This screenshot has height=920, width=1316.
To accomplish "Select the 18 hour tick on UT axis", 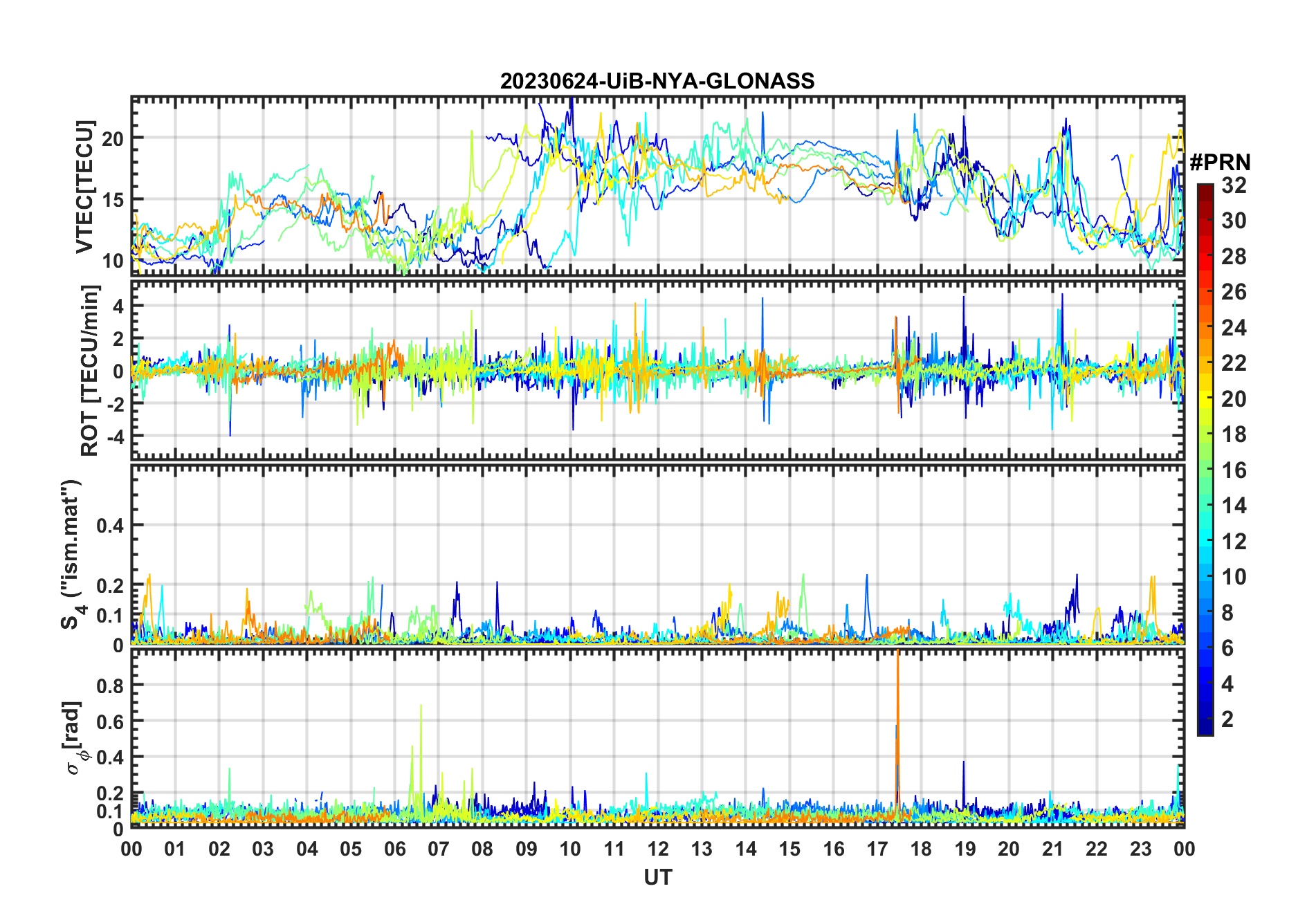I will coord(921,849).
